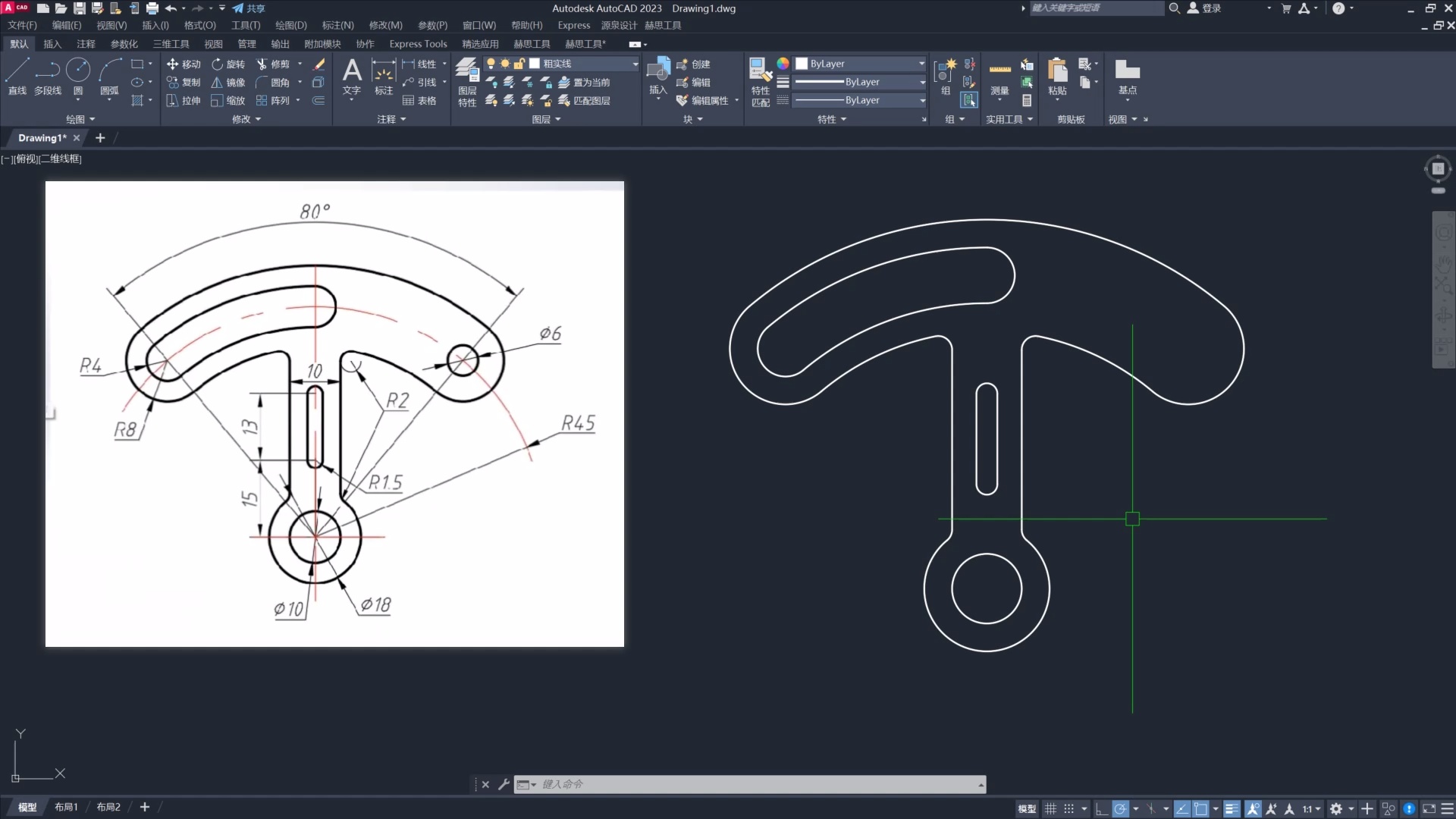Click the Mirror (镜像) tool
The image size is (1456, 819).
228,83
